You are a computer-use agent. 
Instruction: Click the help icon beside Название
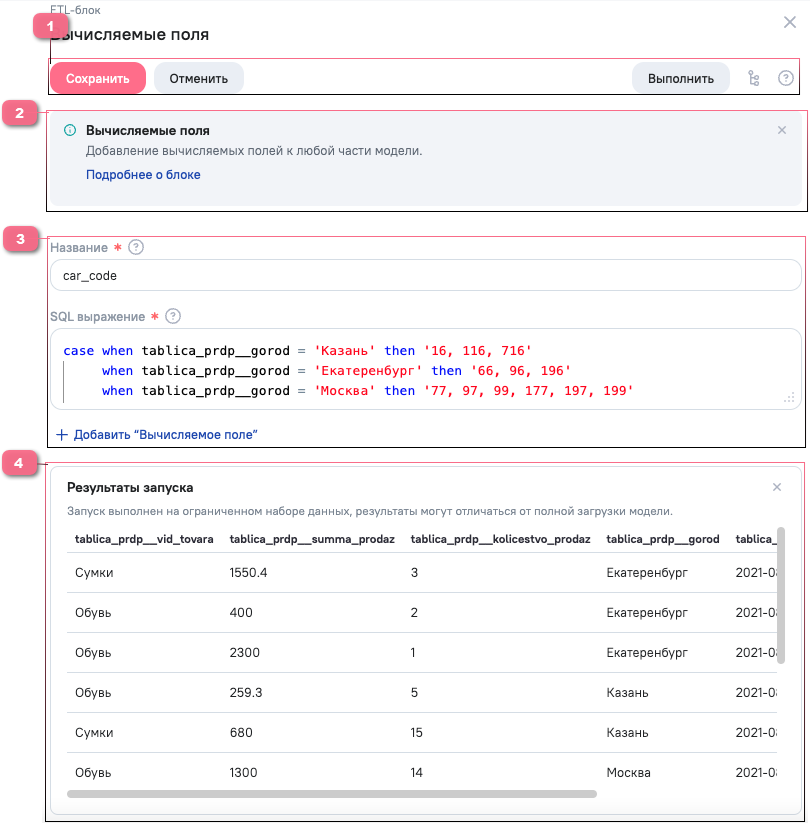pyautogui.click(x=137, y=247)
